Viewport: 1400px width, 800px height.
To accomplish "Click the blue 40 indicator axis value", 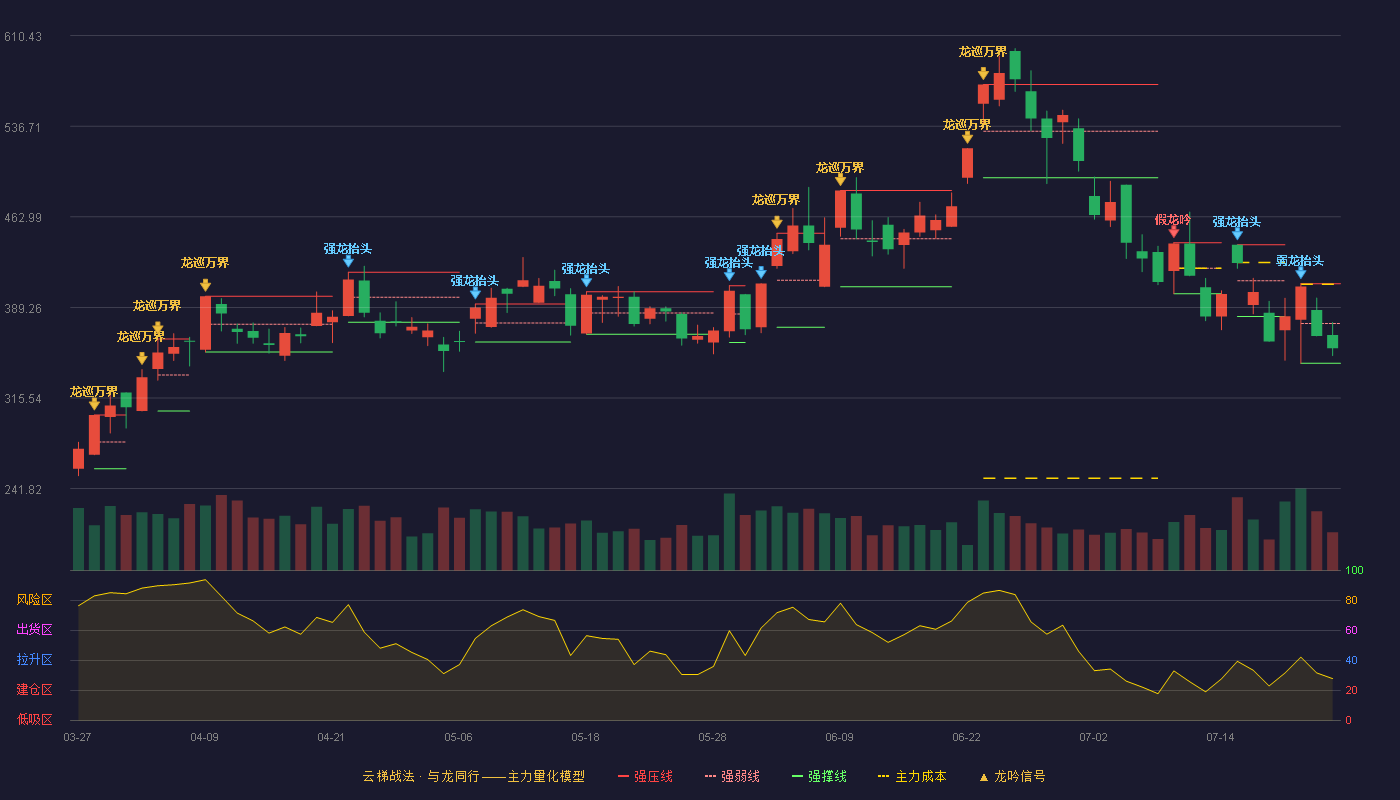I will point(1351,661).
